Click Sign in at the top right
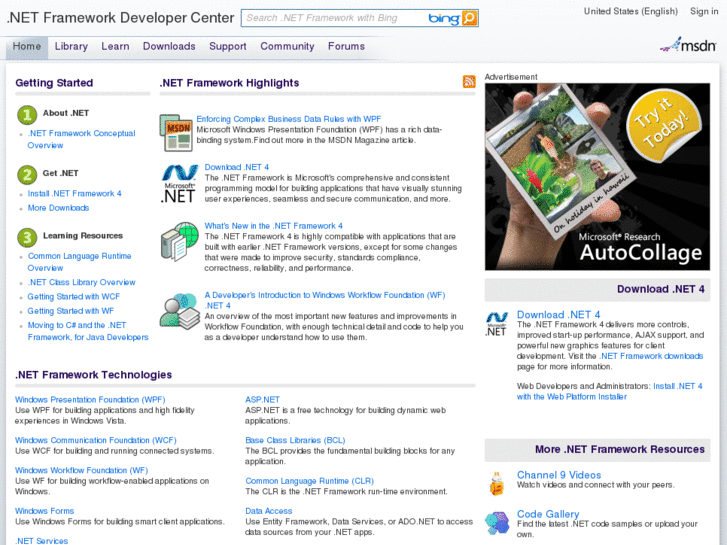 [x=704, y=11]
